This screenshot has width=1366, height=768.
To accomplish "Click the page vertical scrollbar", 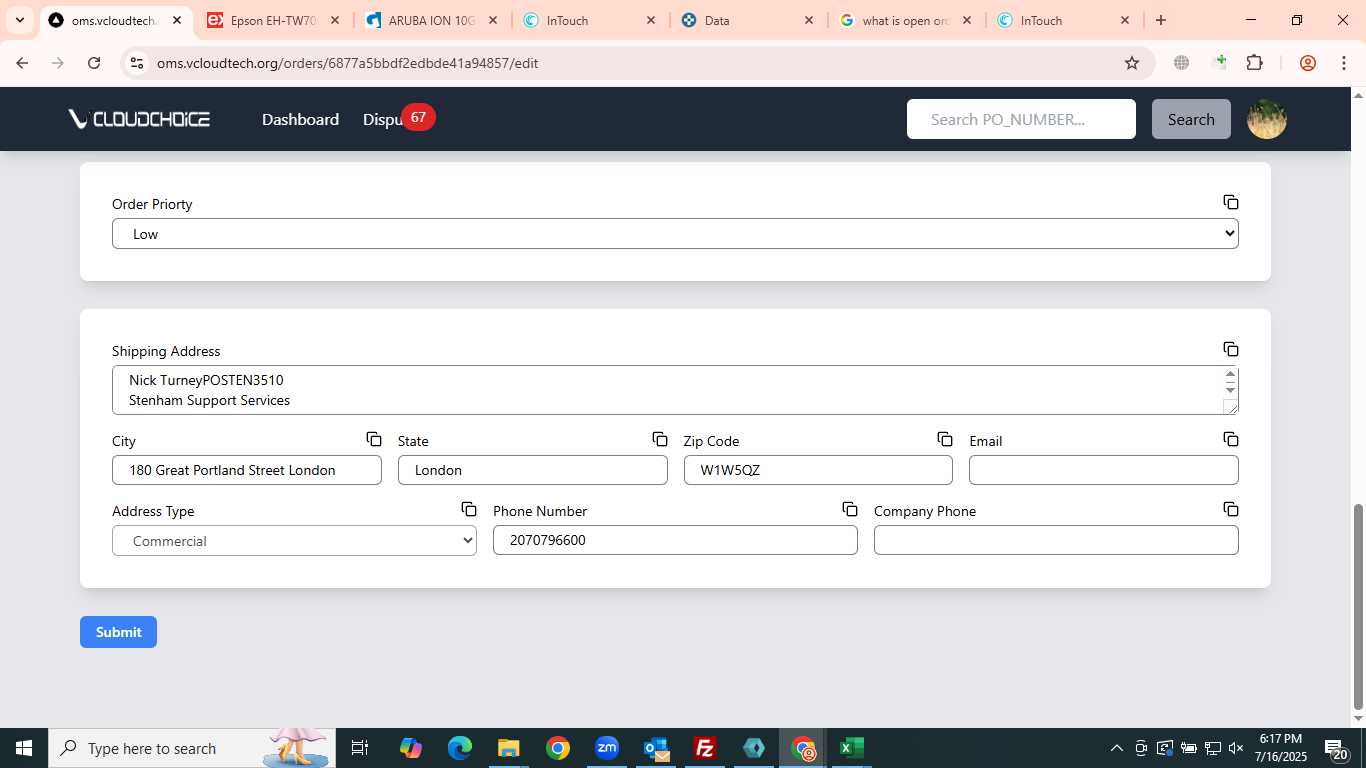I will tap(1358, 607).
